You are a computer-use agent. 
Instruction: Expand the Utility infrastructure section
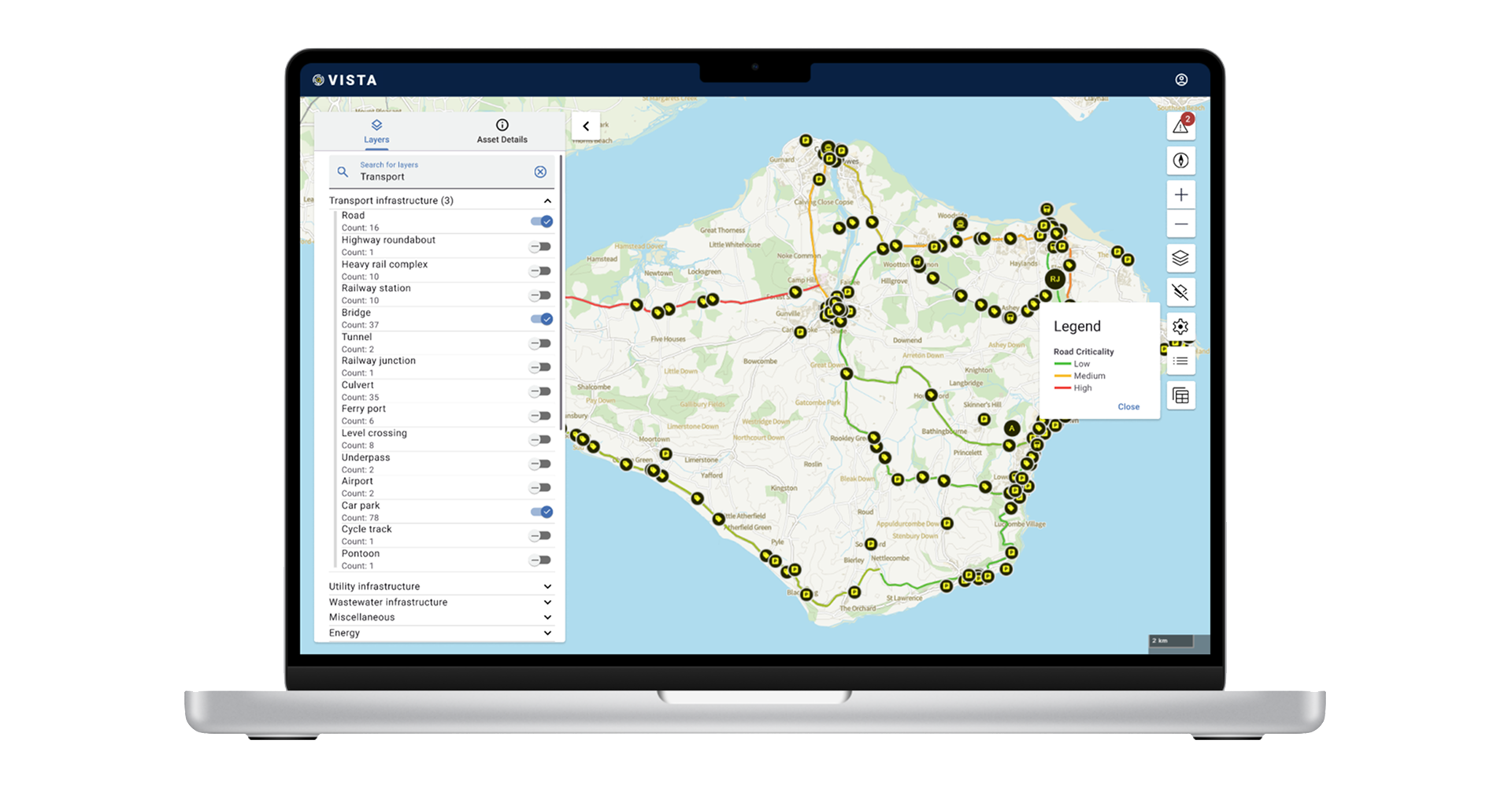click(547, 587)
